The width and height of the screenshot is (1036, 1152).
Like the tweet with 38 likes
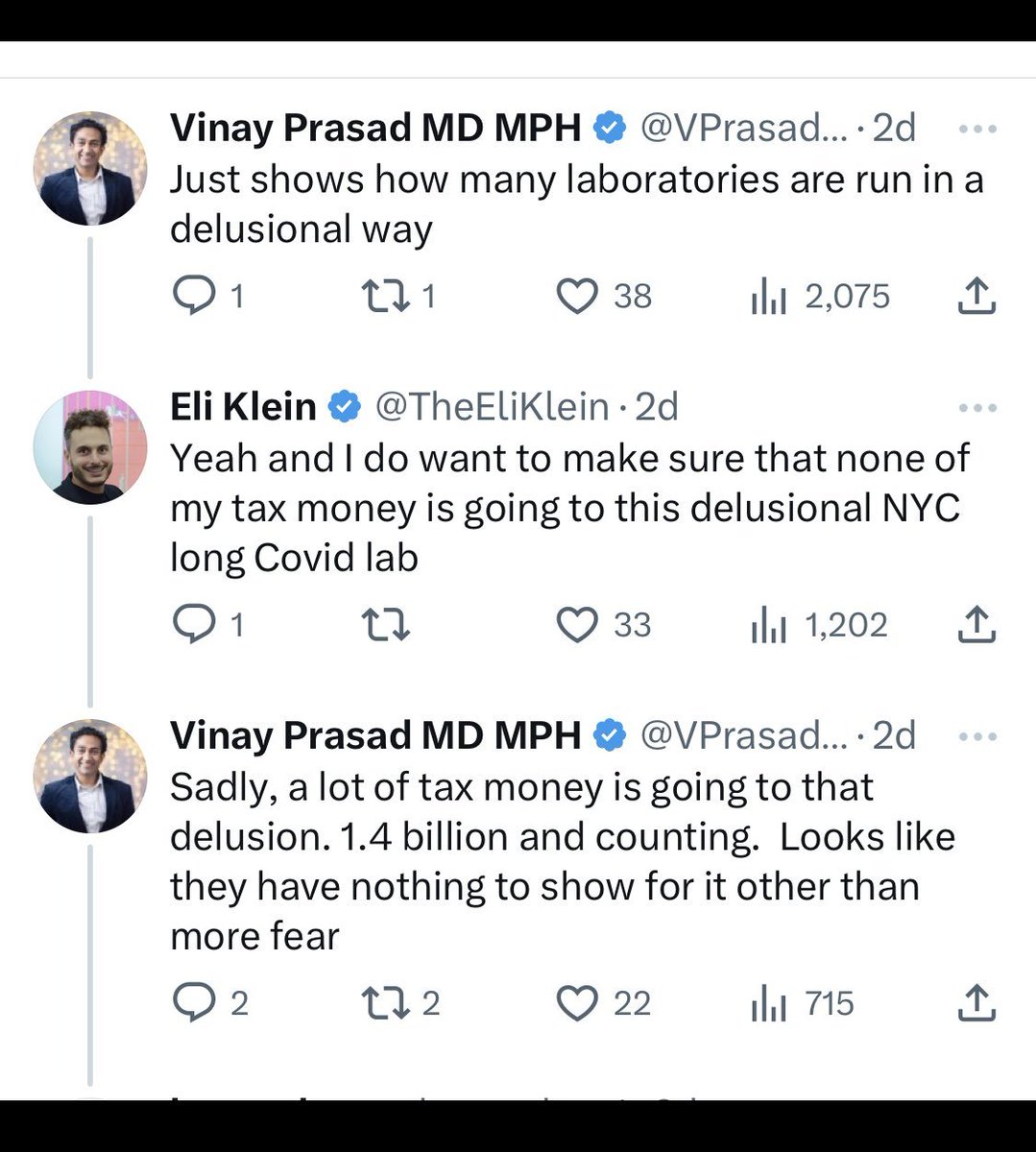[x=578, y=296]
